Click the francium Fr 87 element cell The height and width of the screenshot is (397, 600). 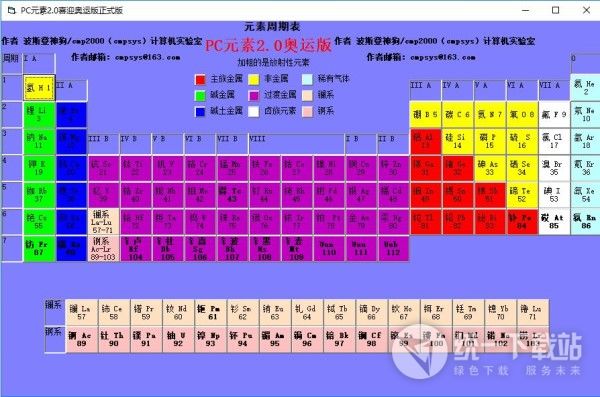[x=39, y=248]
